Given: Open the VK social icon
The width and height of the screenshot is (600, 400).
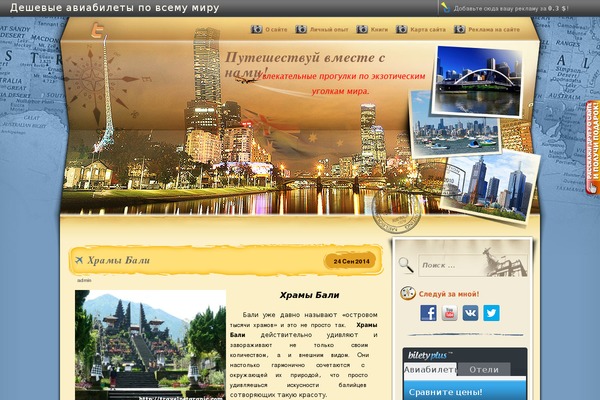Looking at the screenshot, I should pos(470,313).
